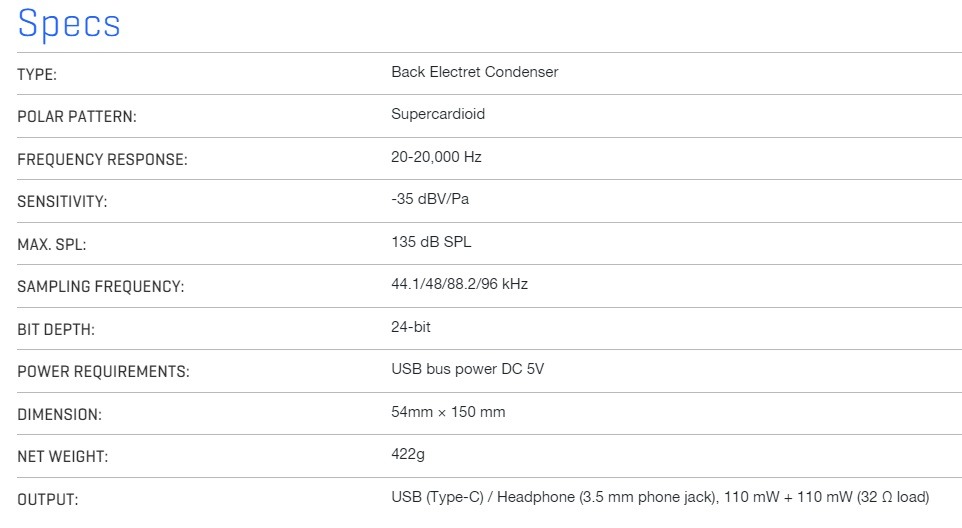Click the SAMPLING FREQUENCY label
The height and width of the screenshot is (528, 962).
[x=101, y=287]
